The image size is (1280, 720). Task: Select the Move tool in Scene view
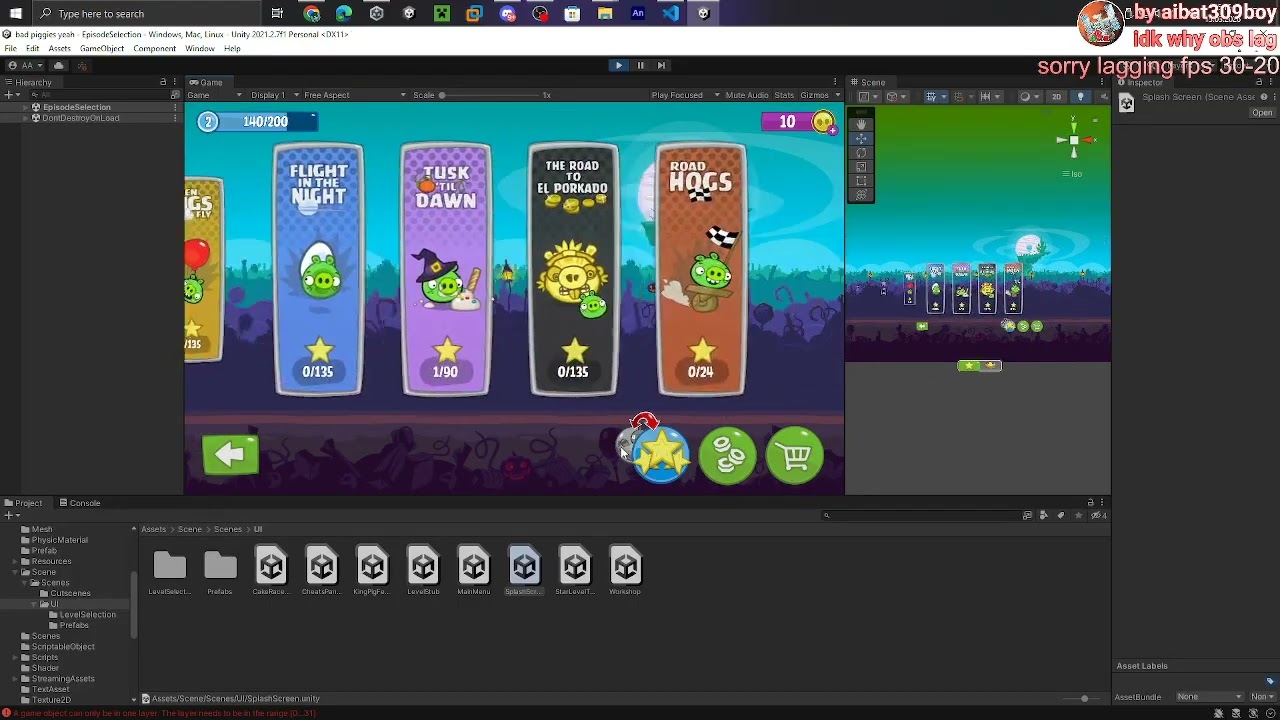[x=861, y=139]
